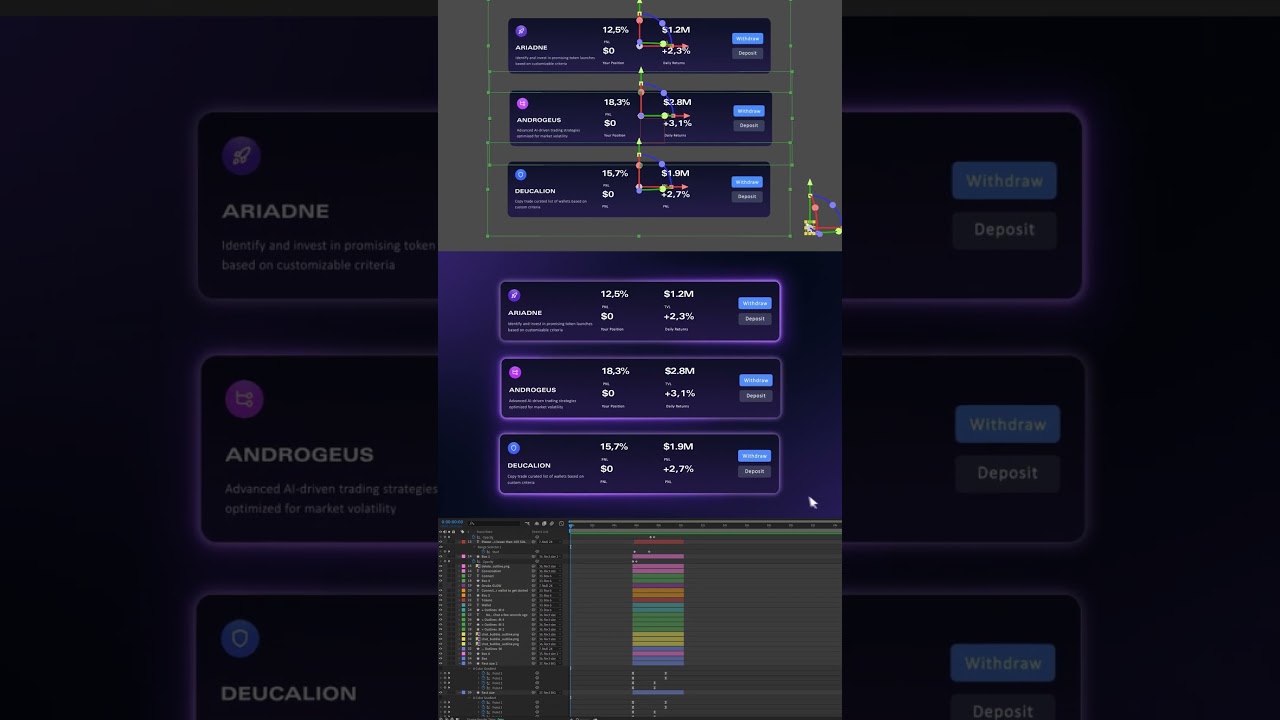Enable motion blur from the timeline toolbar
The width and height of the screenshot is (1280, 720).
coord(552,523)
